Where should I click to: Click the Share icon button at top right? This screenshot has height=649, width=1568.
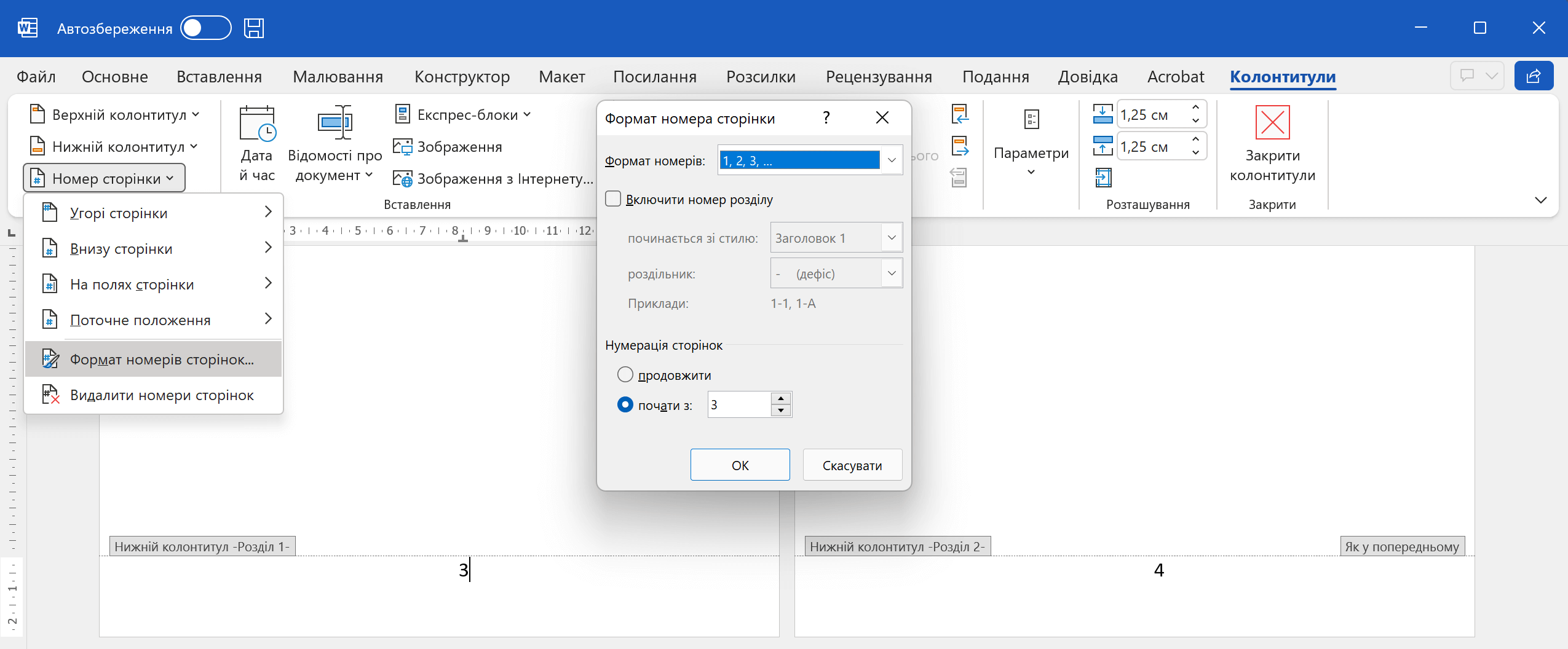coord(1534,76)
